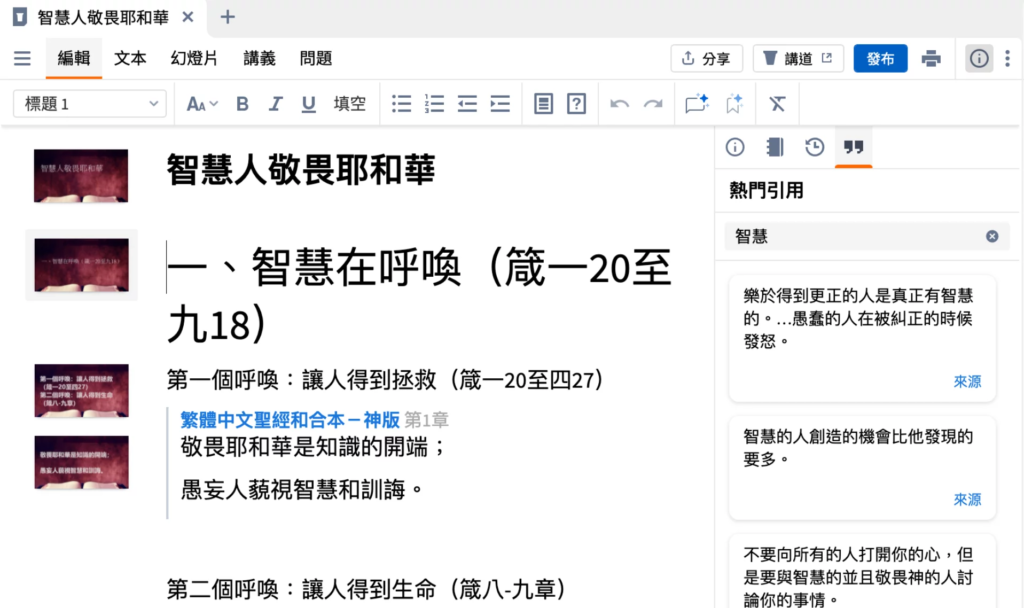Viewport: 1024px width, 608px height.
Task: Open the three-dot more options menu
Action: tap(1008, 59)
